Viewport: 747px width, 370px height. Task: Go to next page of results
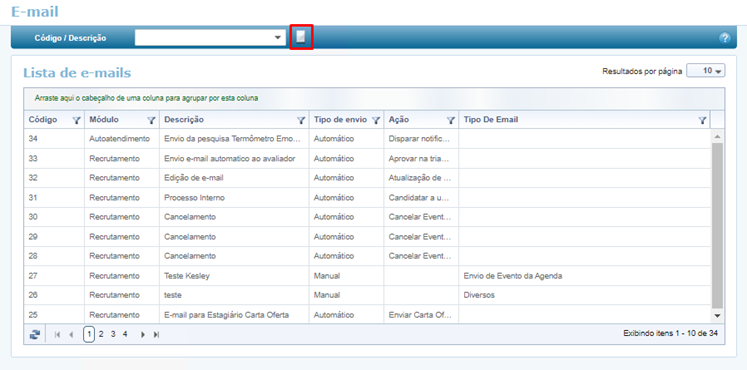[x=142, y=335]
